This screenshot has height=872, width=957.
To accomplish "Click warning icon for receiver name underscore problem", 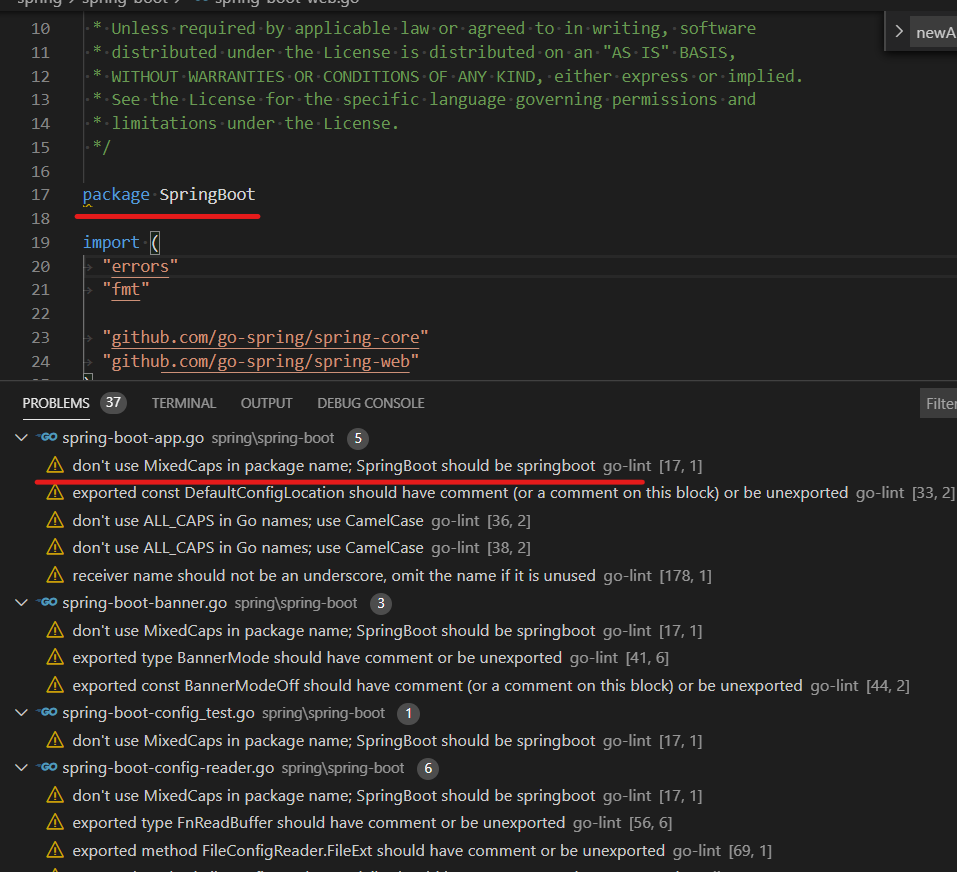I will (55, 575).
